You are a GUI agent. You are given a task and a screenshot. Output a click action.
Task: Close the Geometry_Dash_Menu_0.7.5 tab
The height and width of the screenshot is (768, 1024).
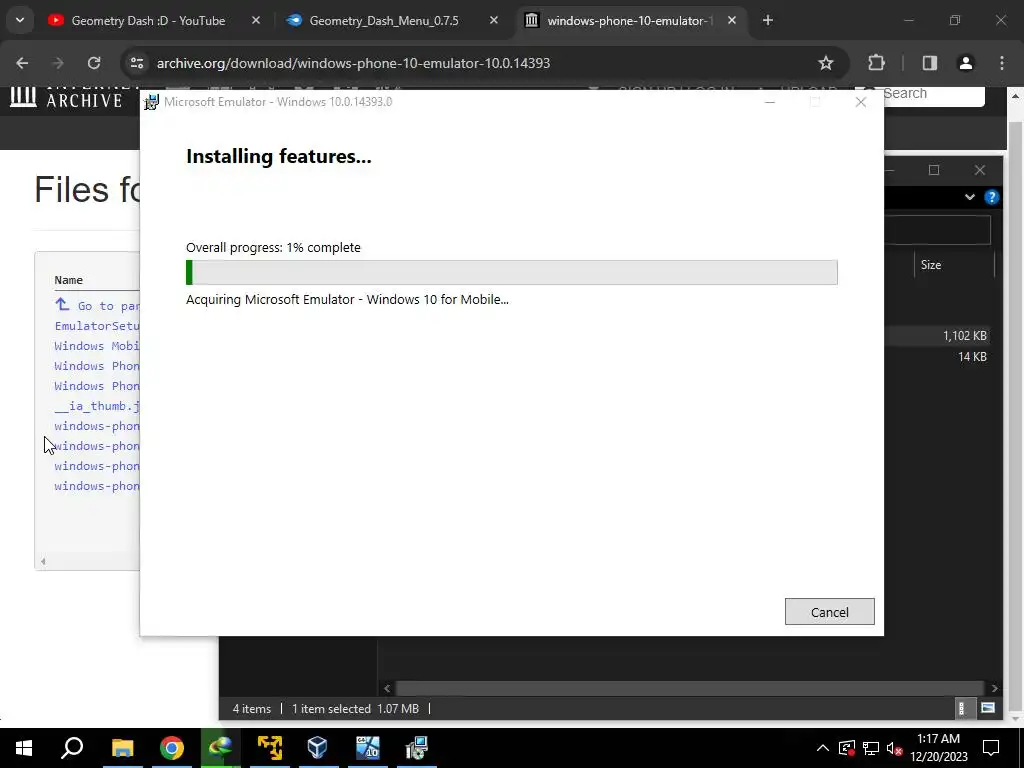[x=494, y=21]
